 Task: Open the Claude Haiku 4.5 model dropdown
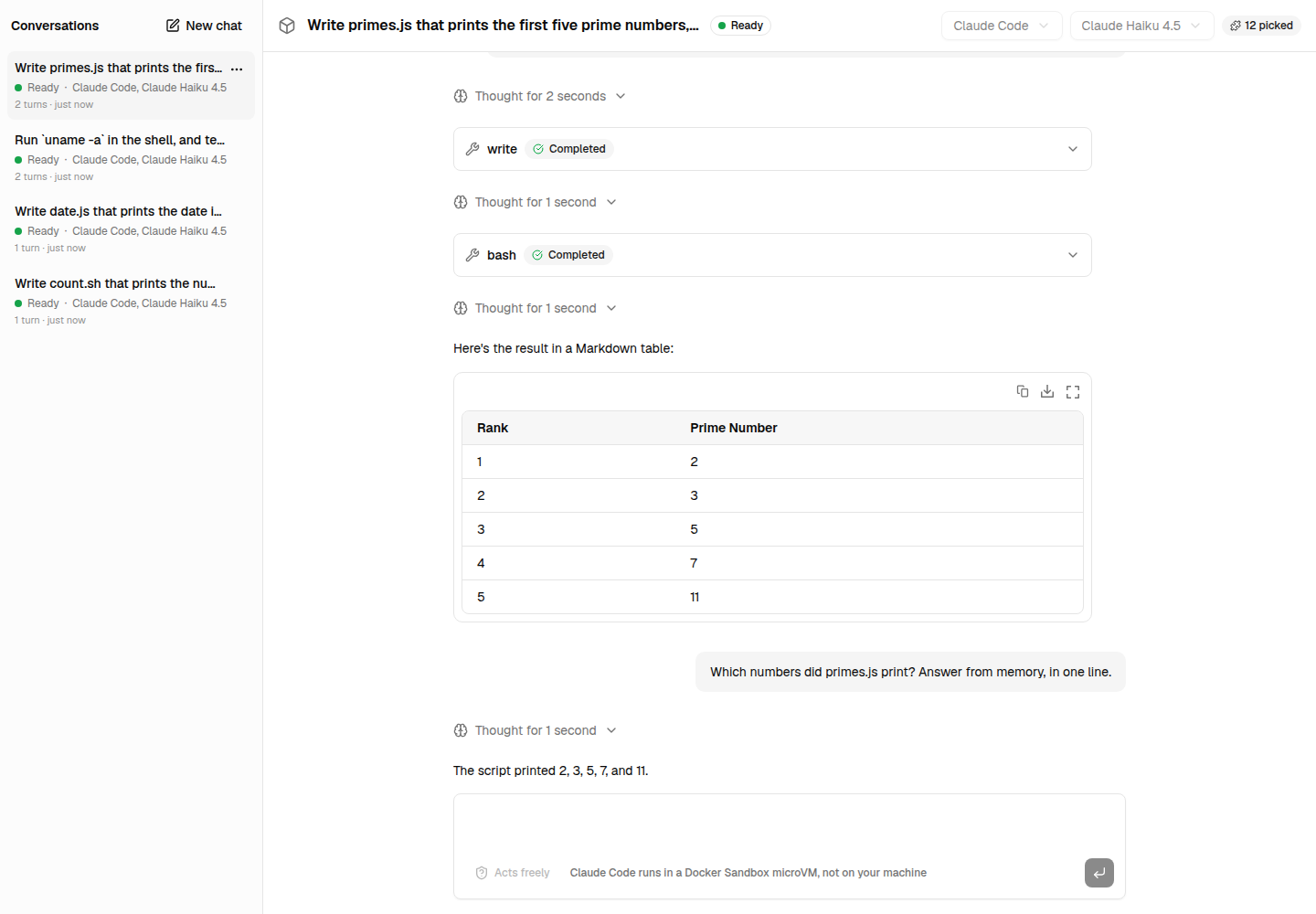click(x=1141, y=26)
